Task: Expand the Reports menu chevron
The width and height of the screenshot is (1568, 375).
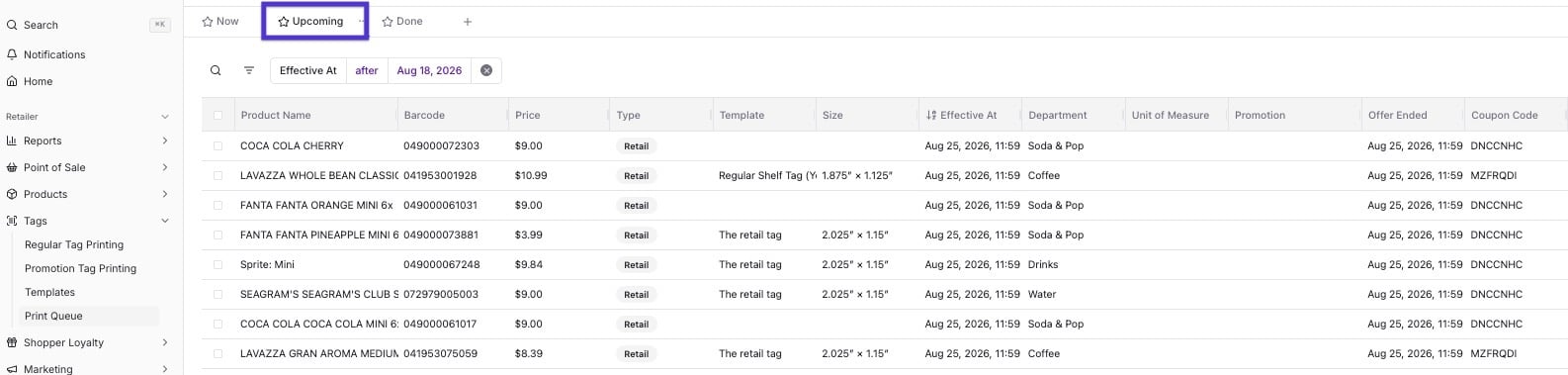Action: click(x=165, y=141)
